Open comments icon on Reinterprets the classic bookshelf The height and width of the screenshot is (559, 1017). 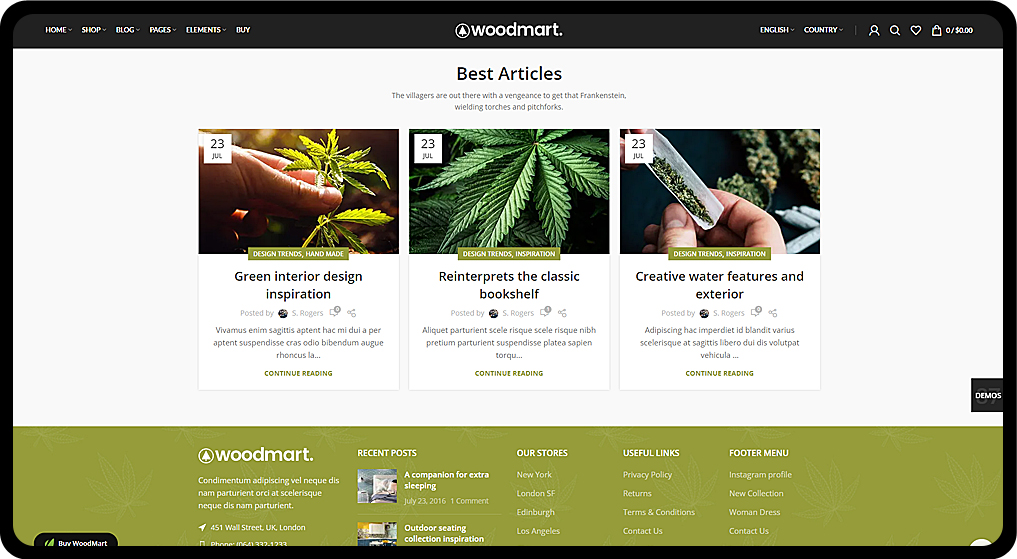[545, 312]
